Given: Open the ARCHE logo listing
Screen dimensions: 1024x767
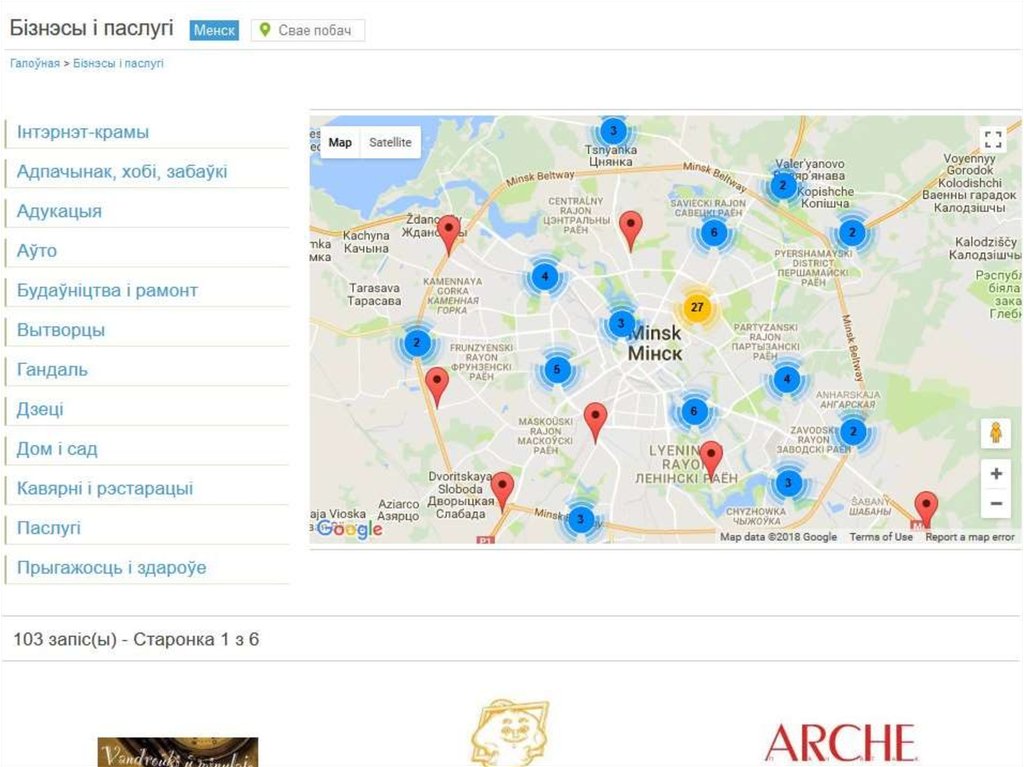Looking at the screenshot, I should 840,742.
